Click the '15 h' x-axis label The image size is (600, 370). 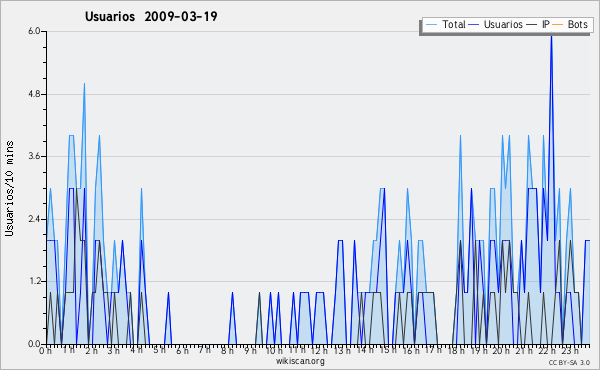point(388,350)
